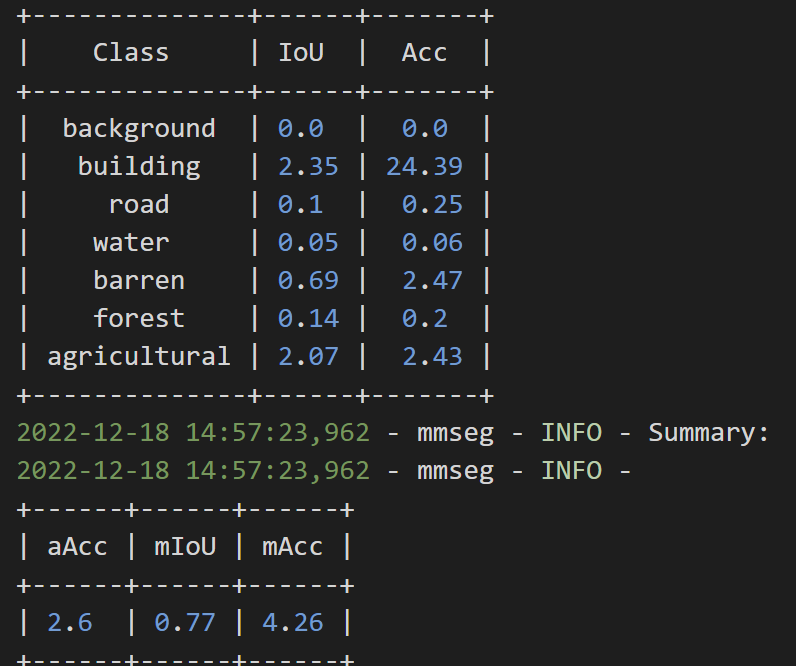
Task: Click the agricultural IoU value 2.07
Action: pyautogui.click(x=308, y=356)
